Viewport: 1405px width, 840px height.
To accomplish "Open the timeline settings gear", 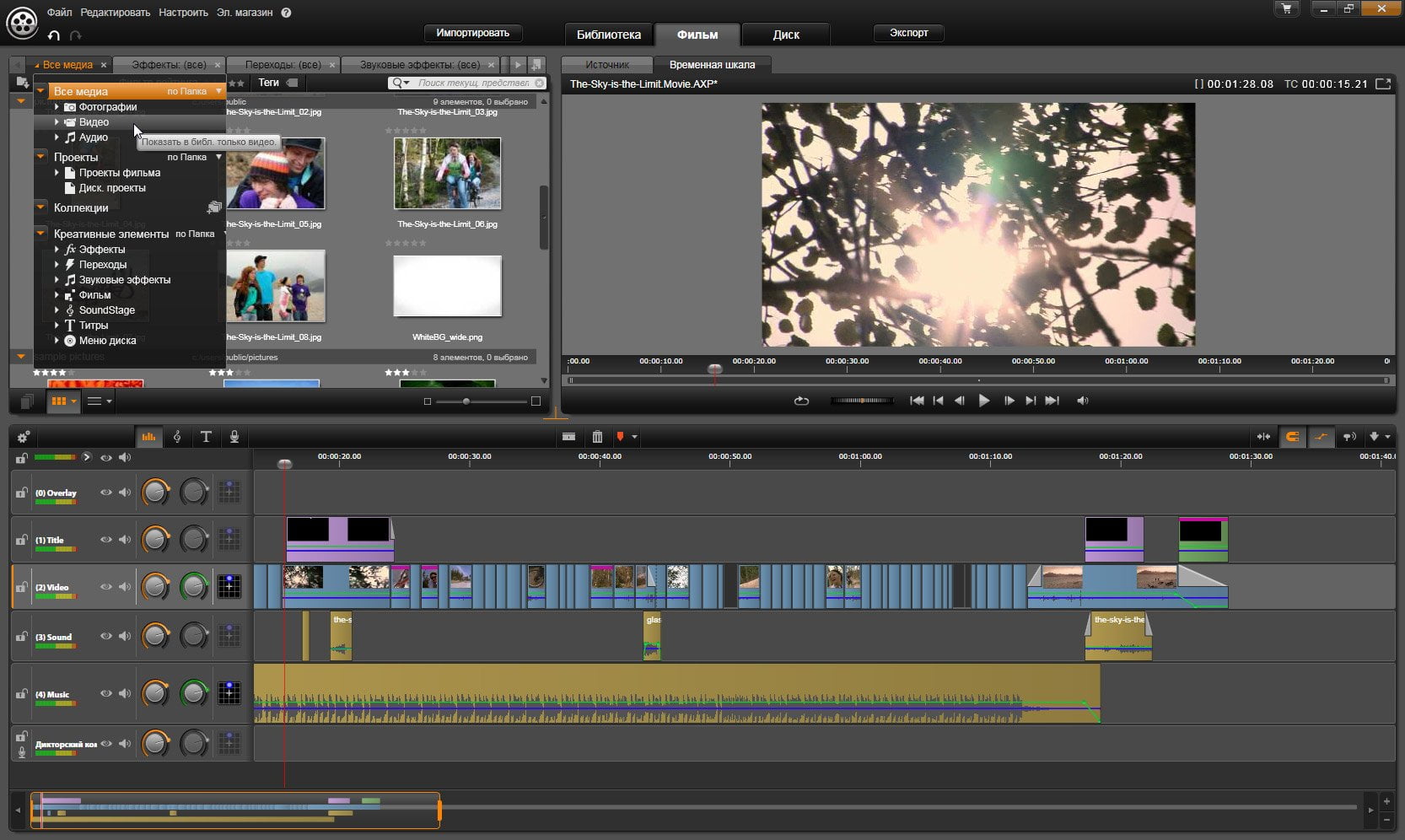I will (x=24, y=437).
